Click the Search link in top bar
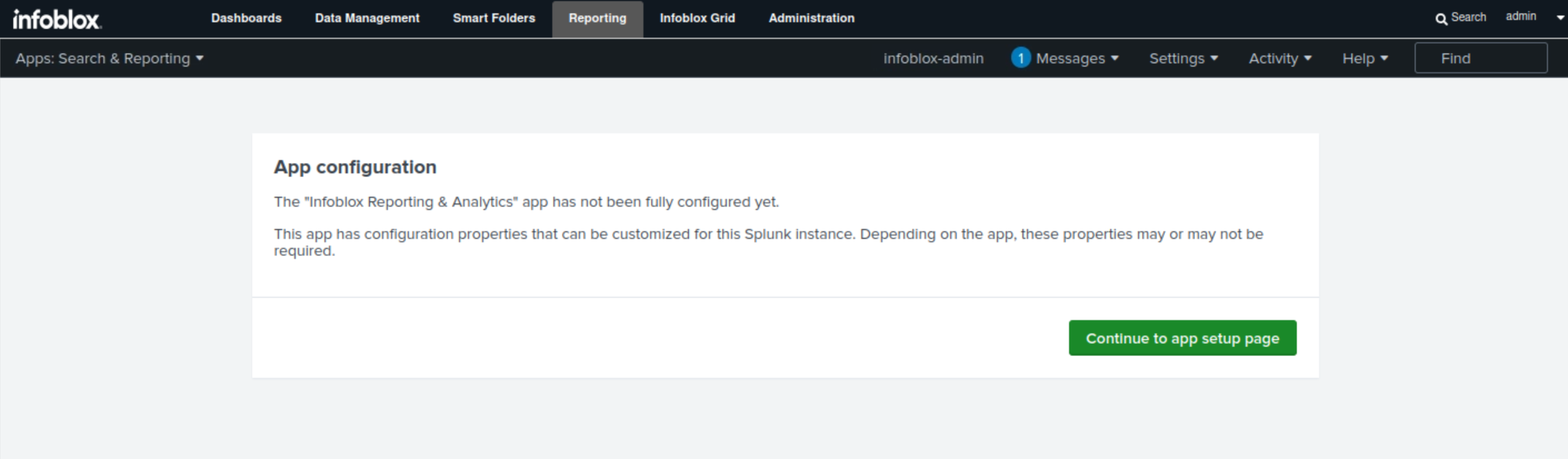1568x459 pixels. (x=1468, y=18)
